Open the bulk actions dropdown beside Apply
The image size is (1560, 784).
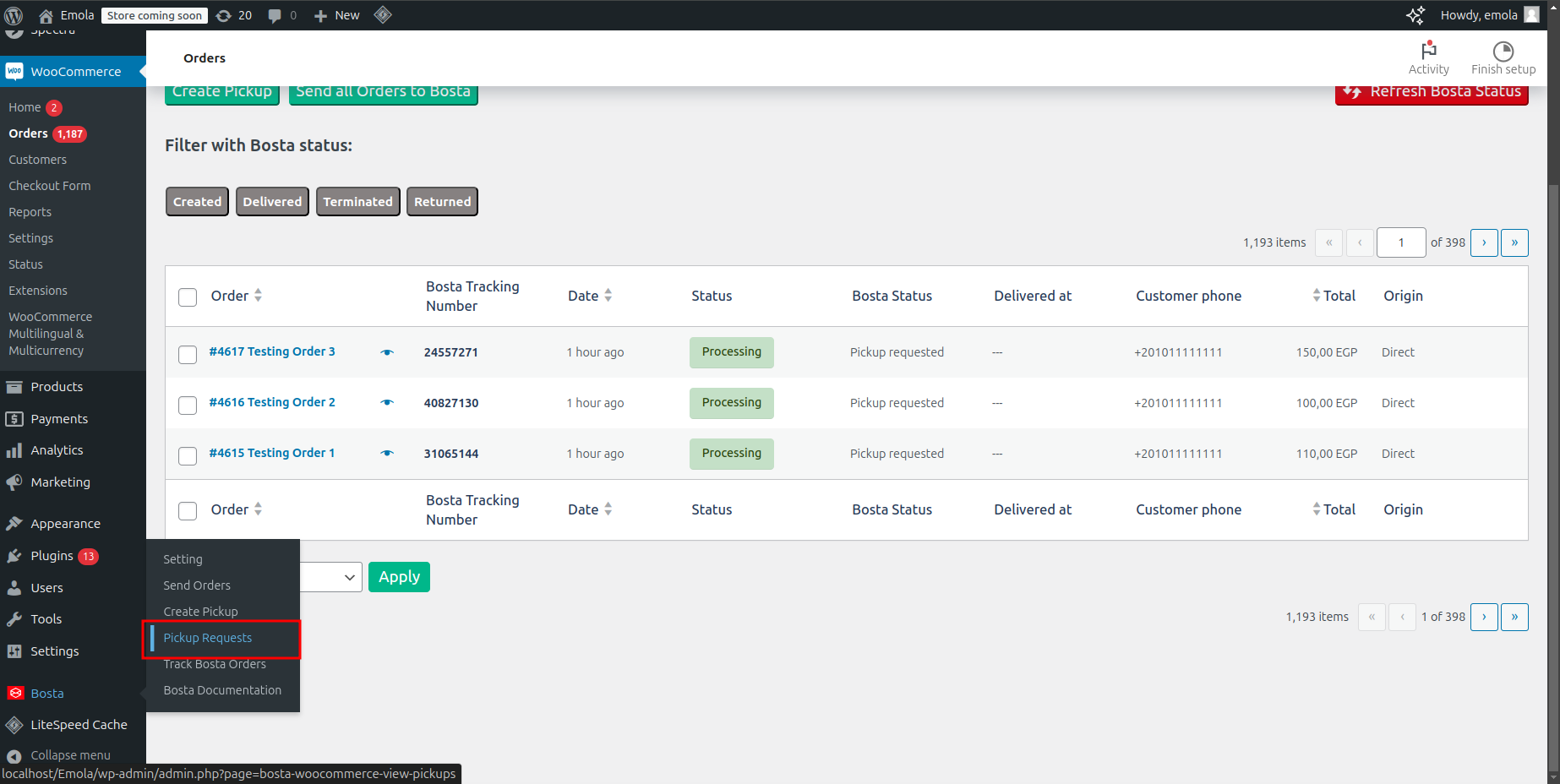[331, 577]
